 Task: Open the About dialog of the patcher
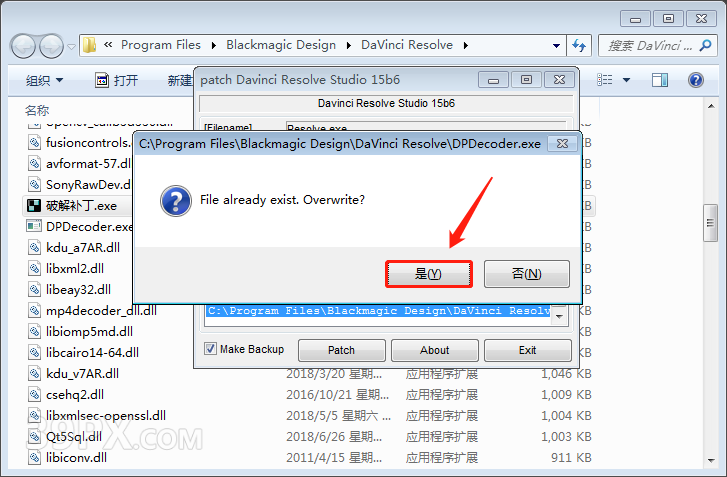pos(435,350)
